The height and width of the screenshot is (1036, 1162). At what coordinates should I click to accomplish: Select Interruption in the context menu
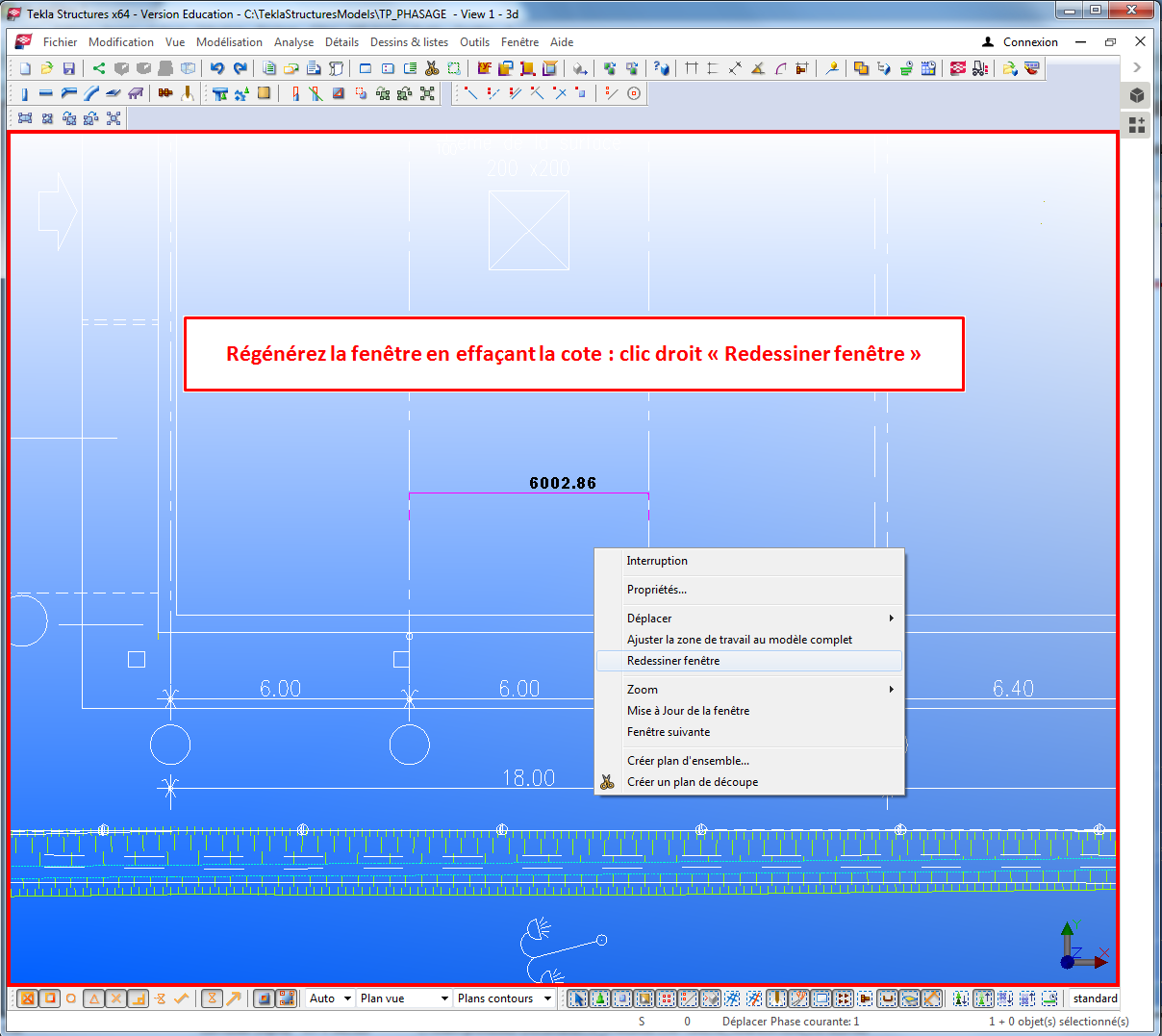pyautogui.click(x=749, y=561)
